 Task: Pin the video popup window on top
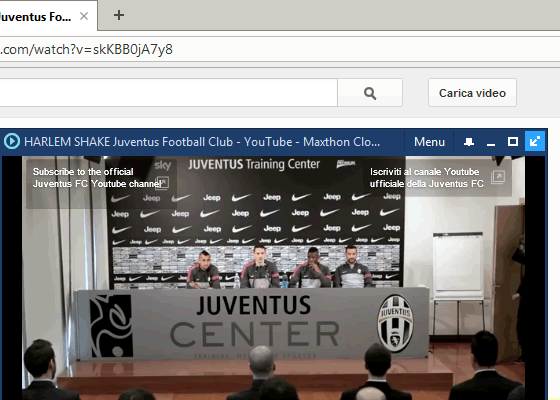click(x=469, y=142)
